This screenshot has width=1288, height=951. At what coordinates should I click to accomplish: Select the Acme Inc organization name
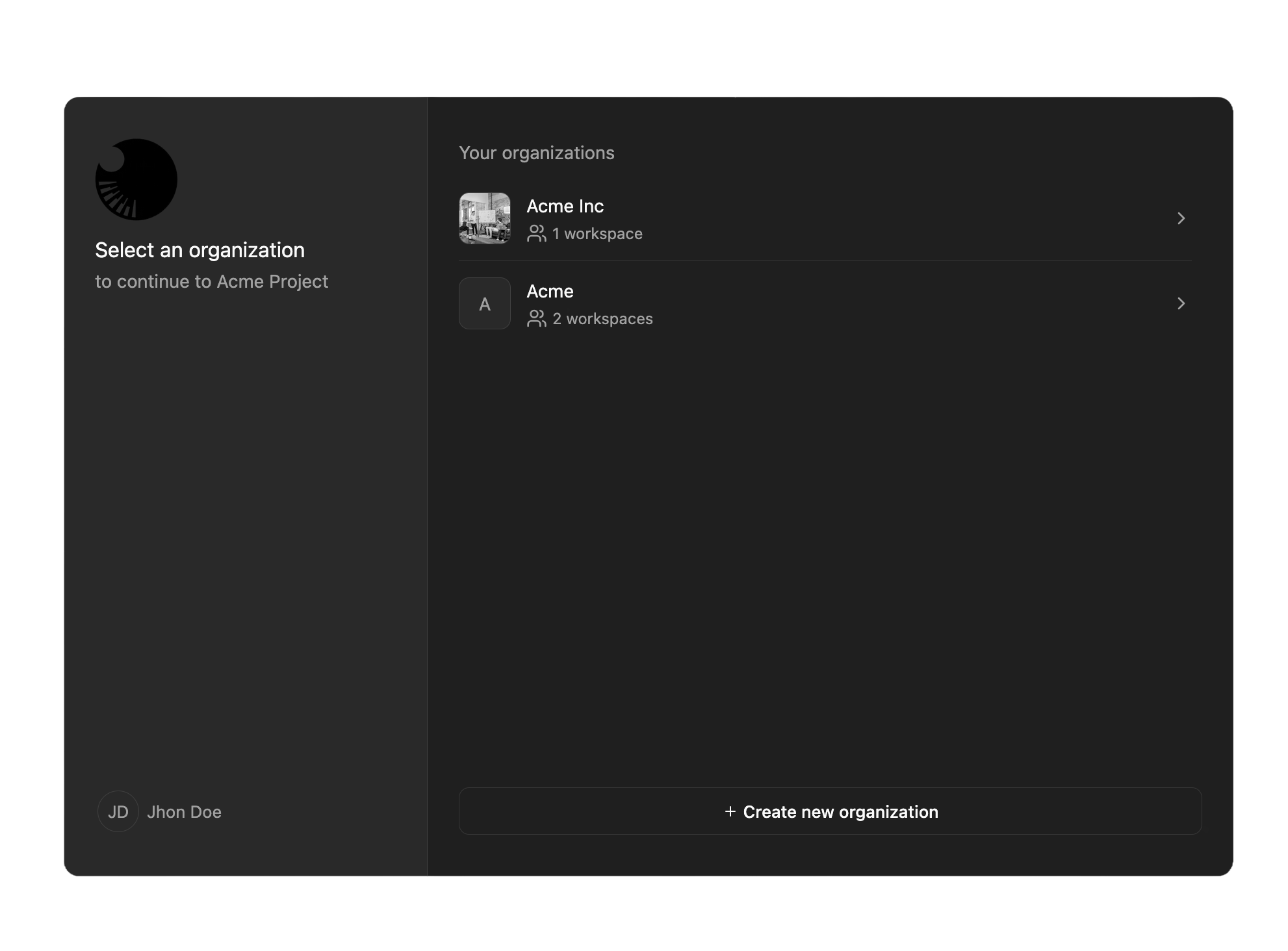pos(565,206)
